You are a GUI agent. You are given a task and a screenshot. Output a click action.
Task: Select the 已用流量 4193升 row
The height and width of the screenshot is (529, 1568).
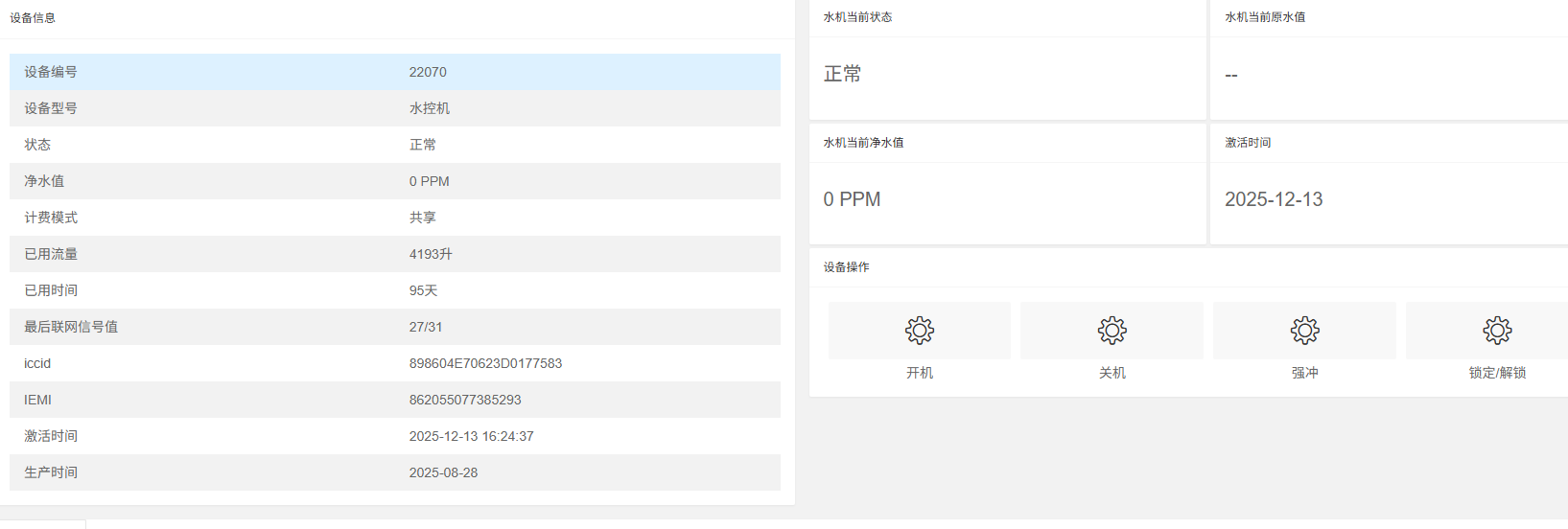[395, 254]
